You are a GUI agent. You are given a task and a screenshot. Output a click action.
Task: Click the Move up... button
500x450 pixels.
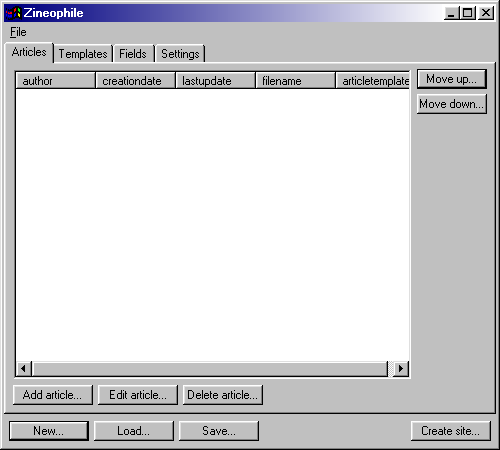pos(452,79)
